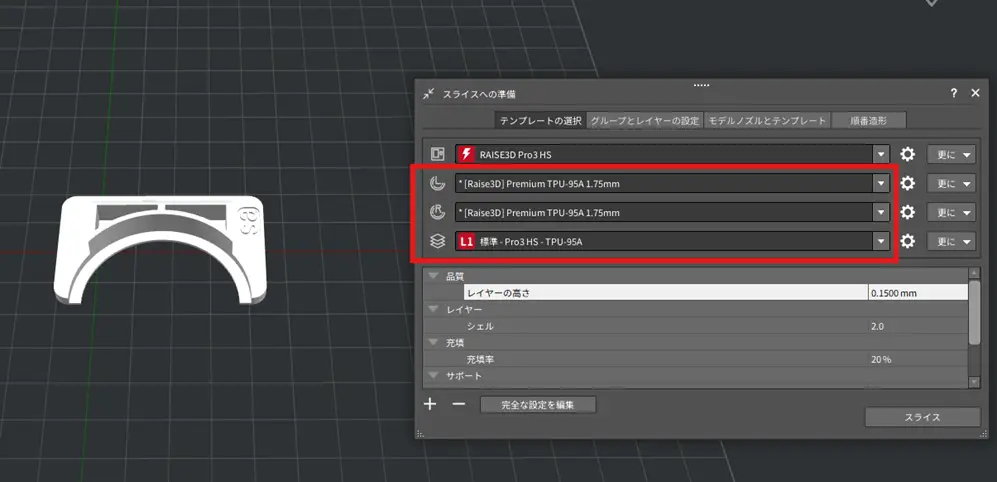The width and height of the screenshot is (997, 482).
Task: Click gear icon beside the slice template row
Action: 908,241
